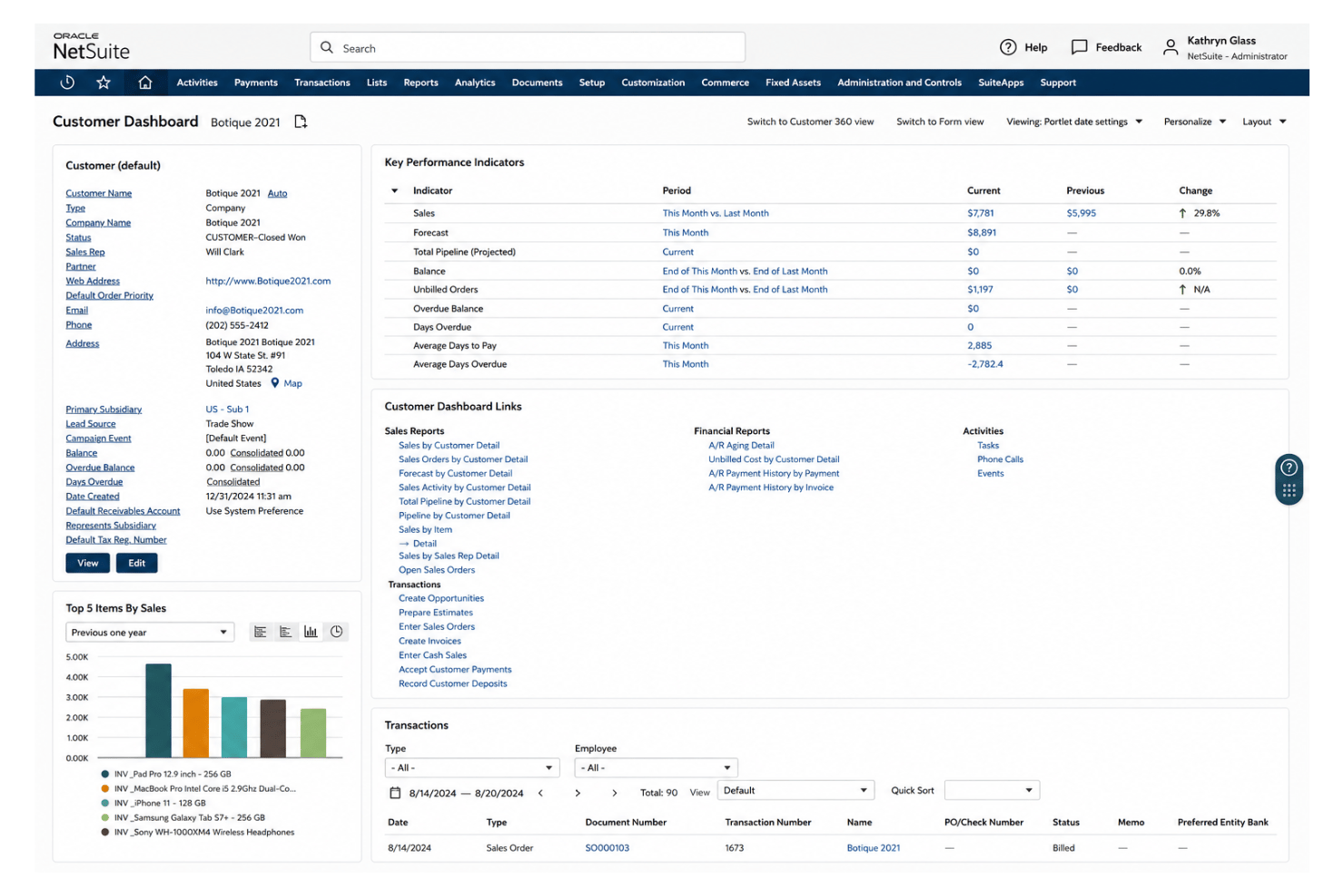The width and height of the screenshot is (1344, 896).
Task: Go to the Home icon
Action: (x=145, y=83)
